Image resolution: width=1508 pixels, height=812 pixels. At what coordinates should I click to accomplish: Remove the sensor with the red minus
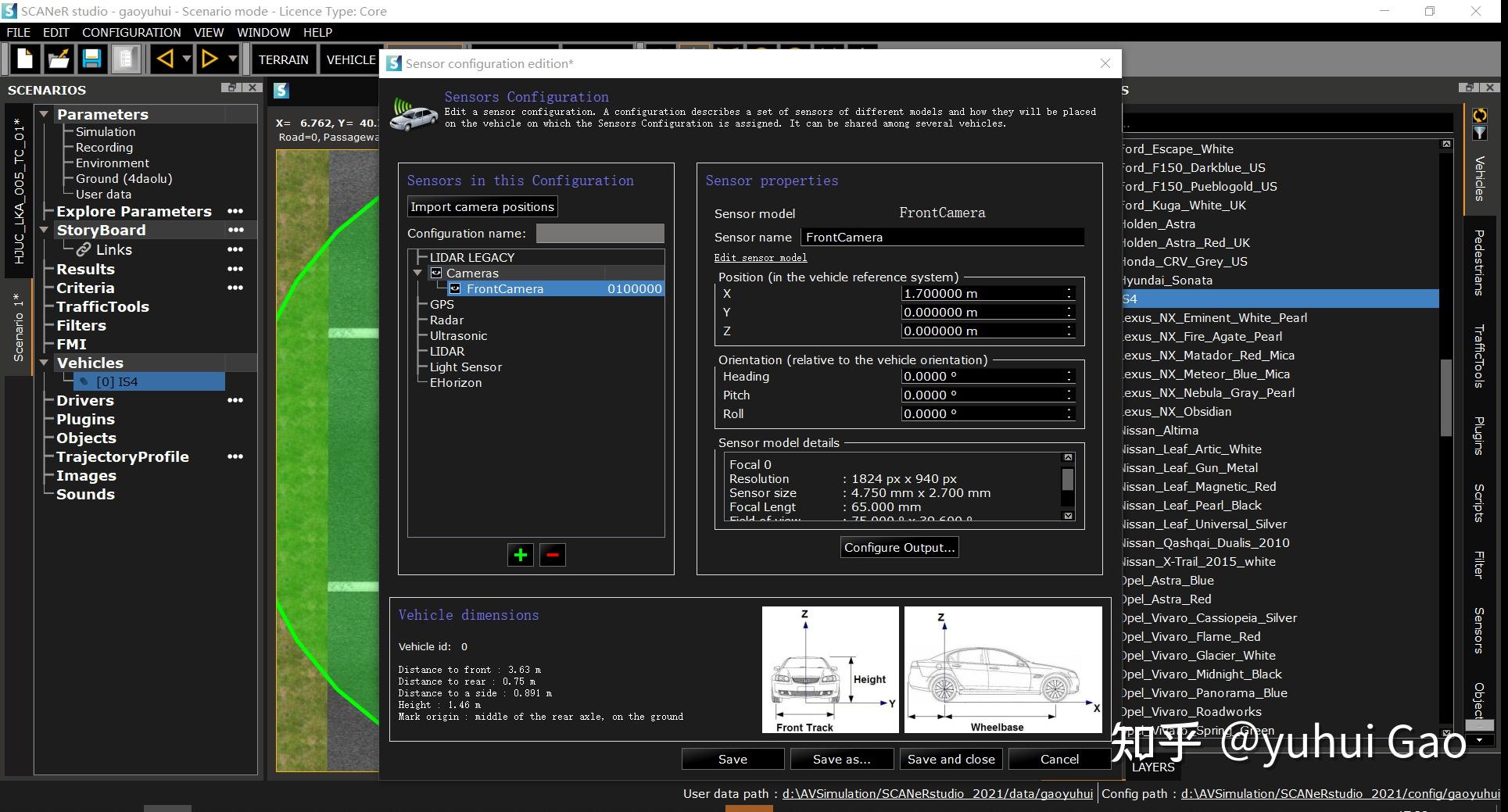553,556
